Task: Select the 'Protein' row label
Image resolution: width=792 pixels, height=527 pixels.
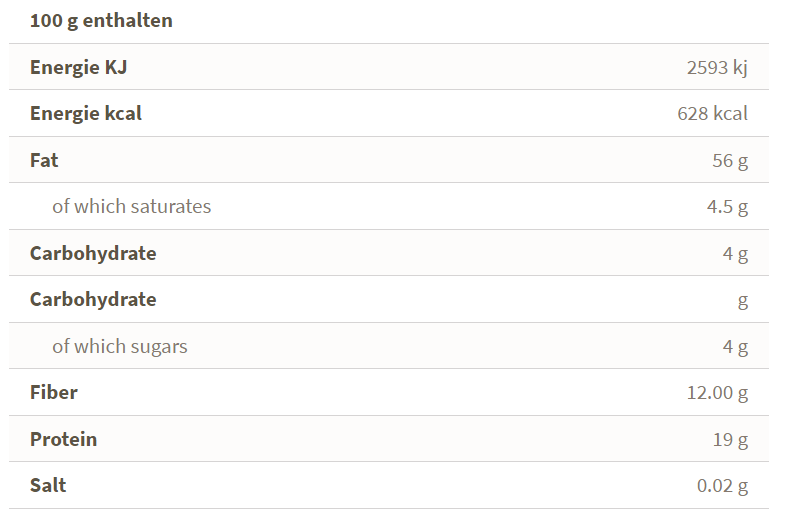Action: point(63,439)
